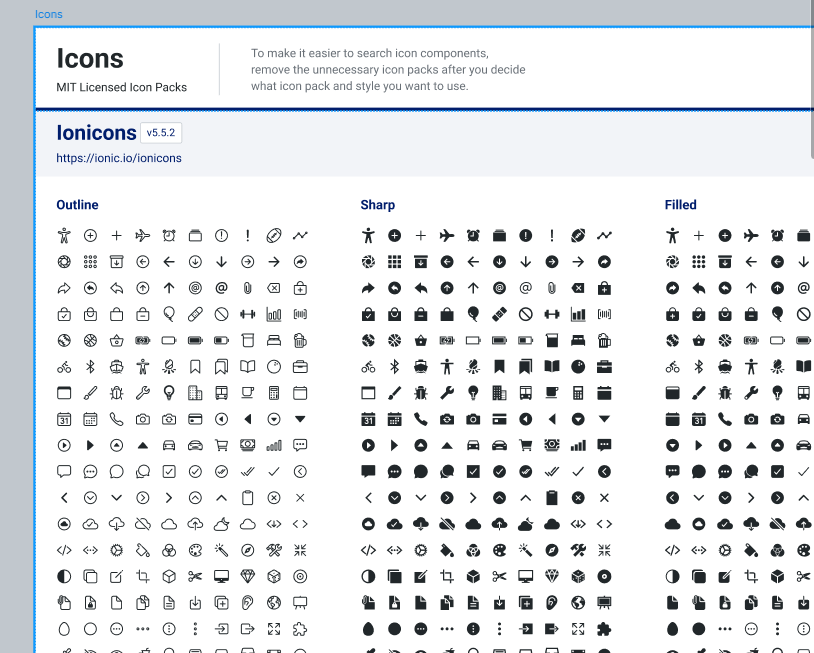
Task: Select the Sharp bed icon
Action: (578, 341)
